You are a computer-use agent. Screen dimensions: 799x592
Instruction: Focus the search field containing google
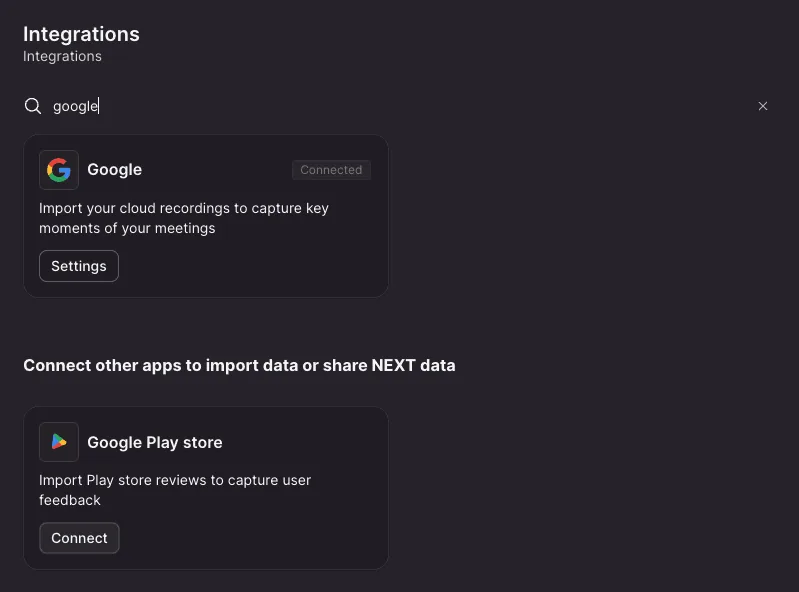[397, 106]
